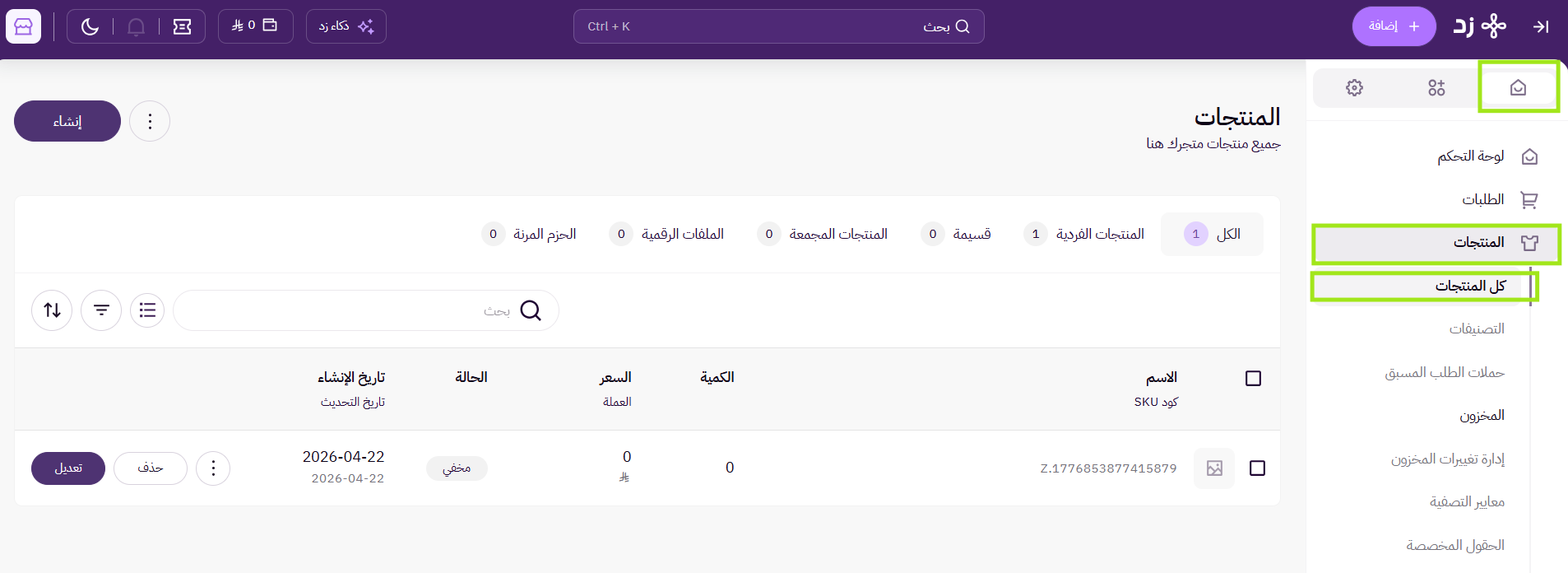Viewport: 1568px width, 573px height.
Task: Click the إنشاء create button
Action: [x=67, y=121]
